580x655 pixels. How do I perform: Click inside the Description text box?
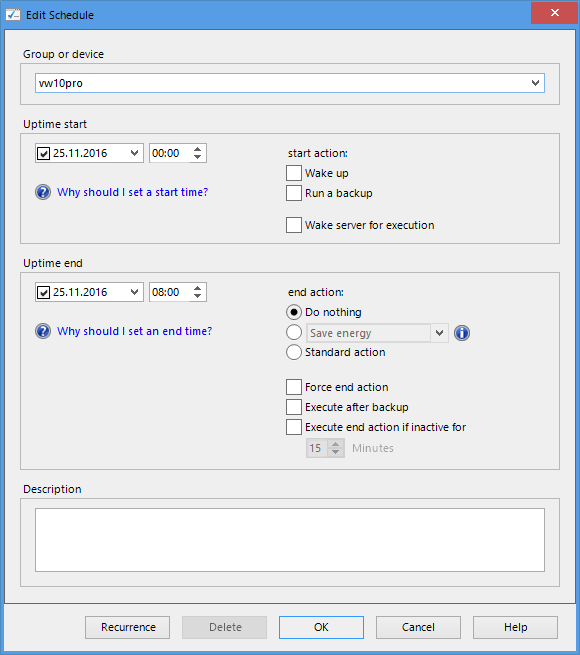point(290,540)
